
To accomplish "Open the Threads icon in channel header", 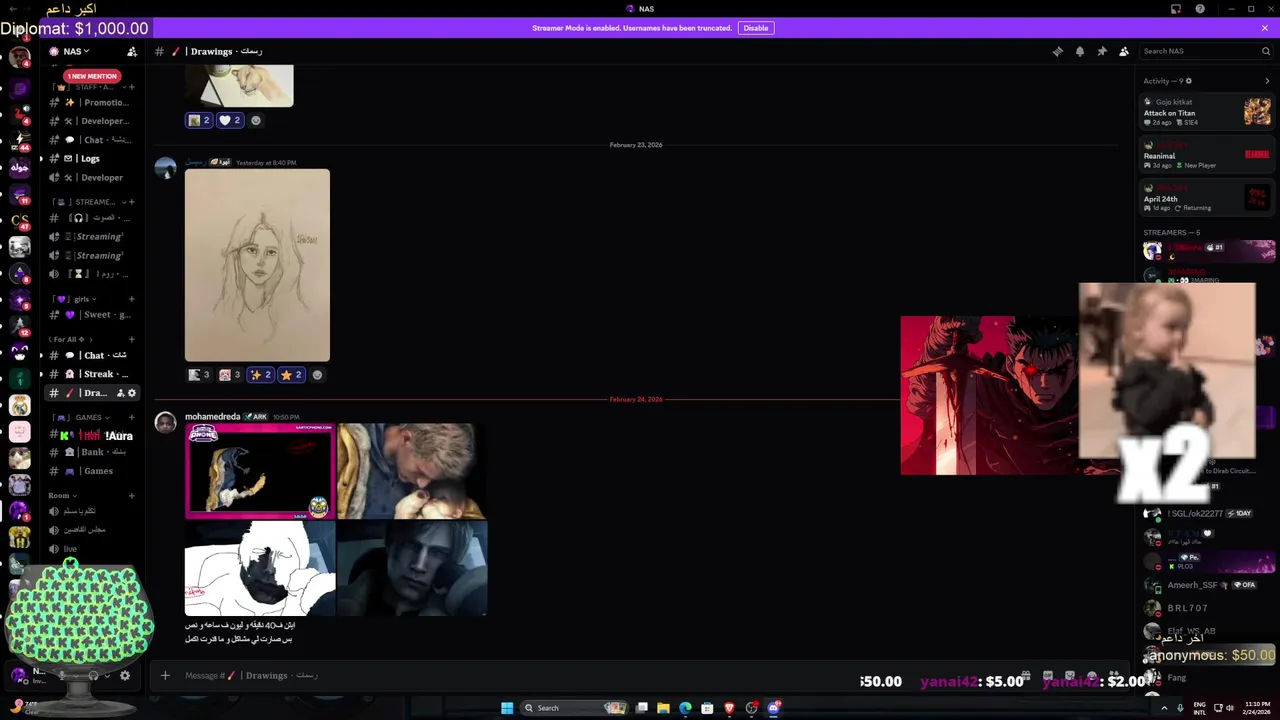I will tap(1058, 51).
